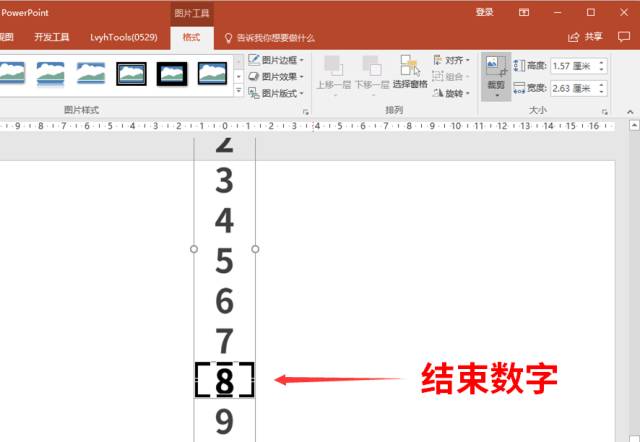Image resolution: width=640 pixels, height=442 pixels.
Task: Decrease the 宽度 width with down stepper
Action: 602,92
